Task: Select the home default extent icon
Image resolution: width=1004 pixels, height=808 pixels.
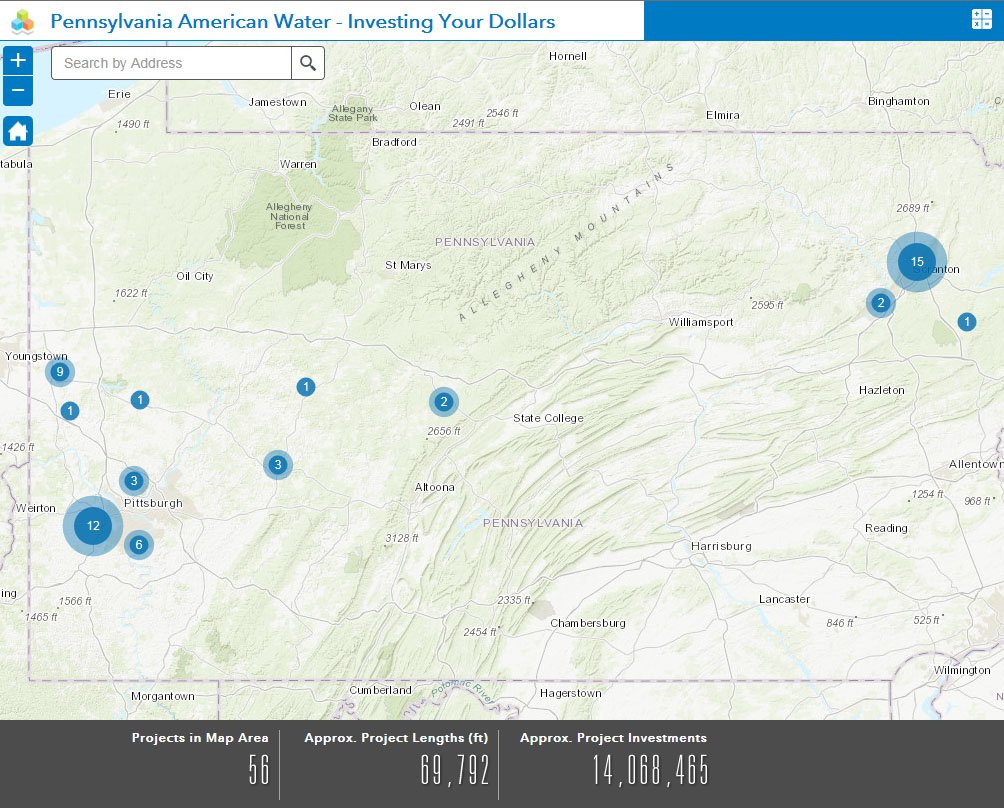Action: click(x=17, y=130)
